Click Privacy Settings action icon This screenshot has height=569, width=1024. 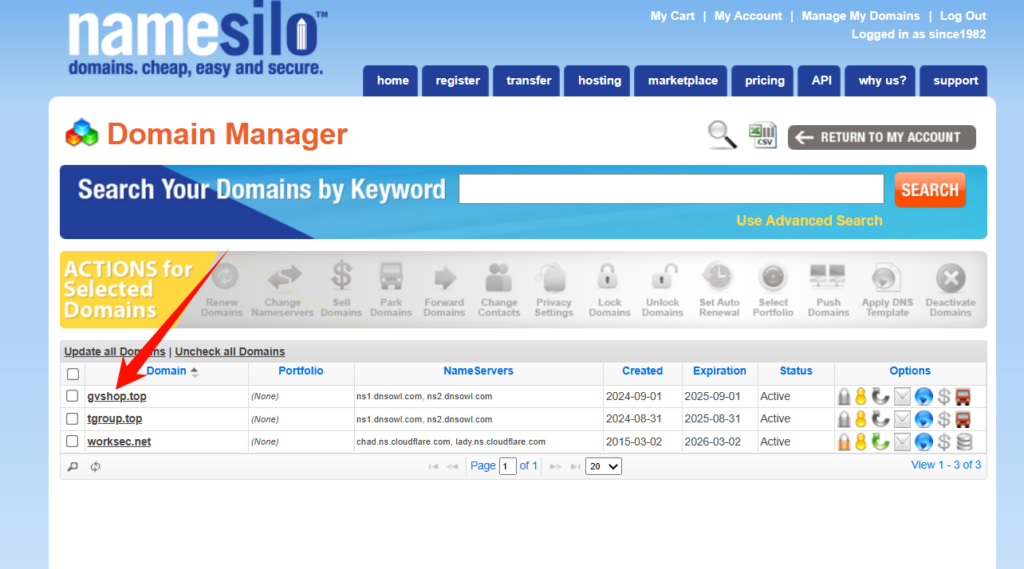554,277
